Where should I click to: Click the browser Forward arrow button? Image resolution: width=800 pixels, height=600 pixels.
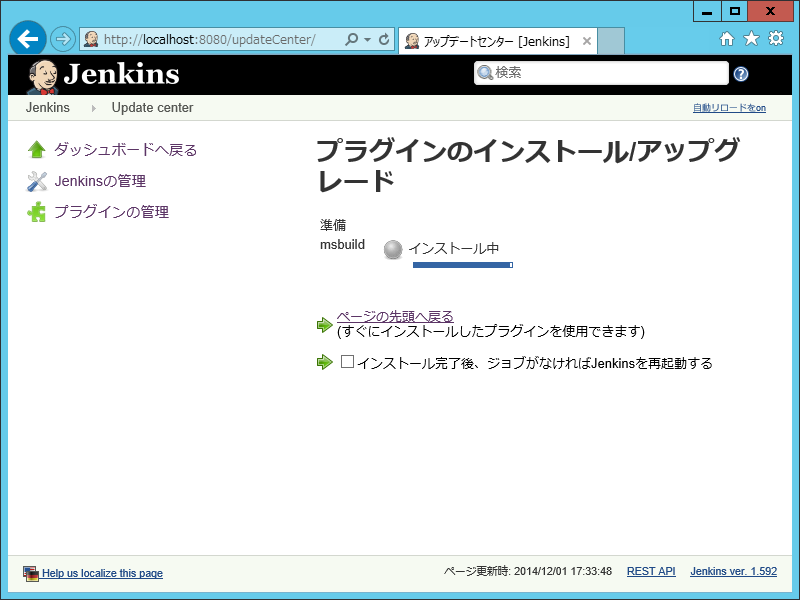[63, 39]
